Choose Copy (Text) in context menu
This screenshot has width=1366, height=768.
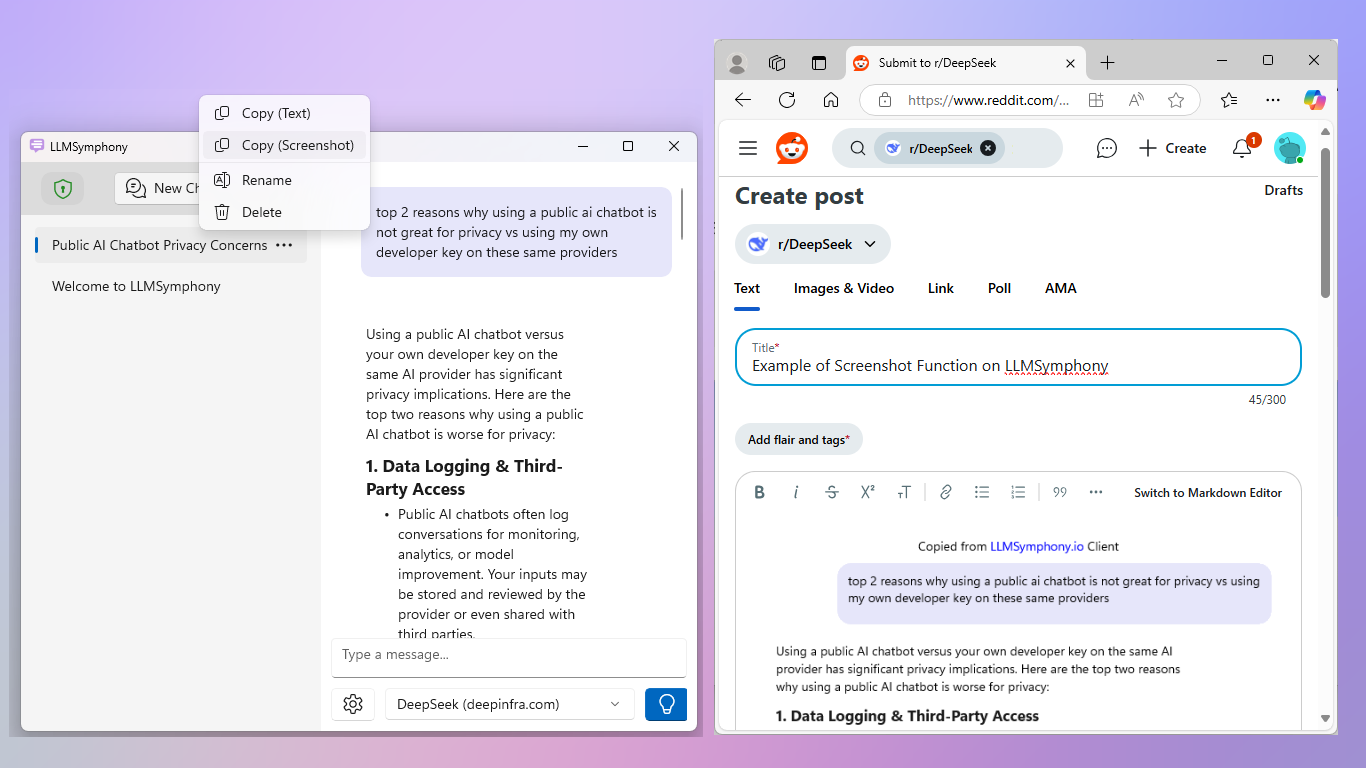(284, 113)
